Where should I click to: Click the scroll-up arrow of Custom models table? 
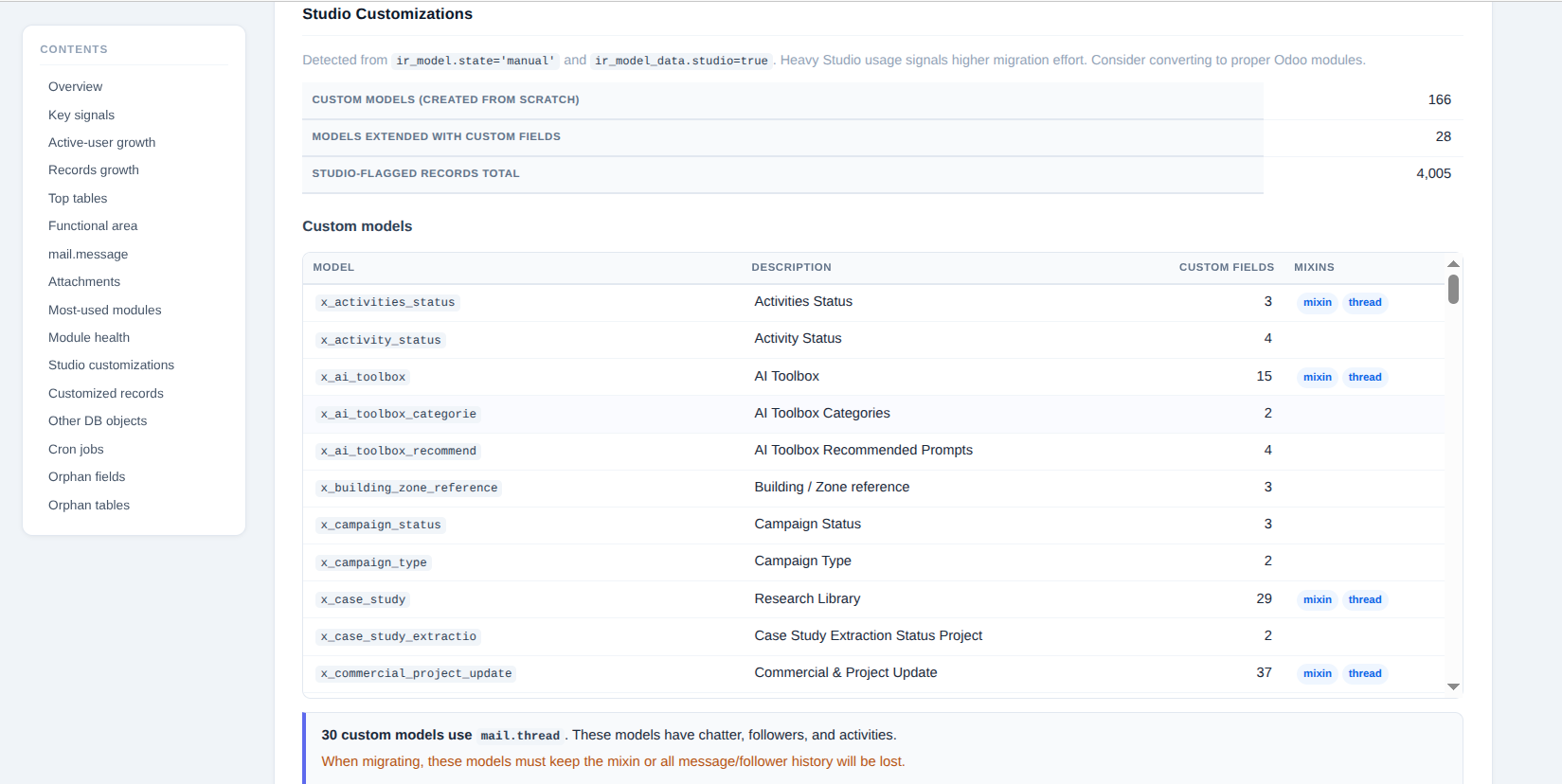(1453, 263)
